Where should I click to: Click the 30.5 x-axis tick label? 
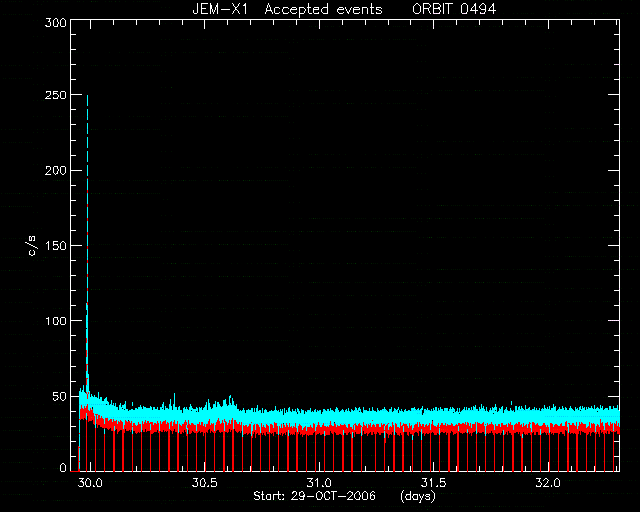204,483
